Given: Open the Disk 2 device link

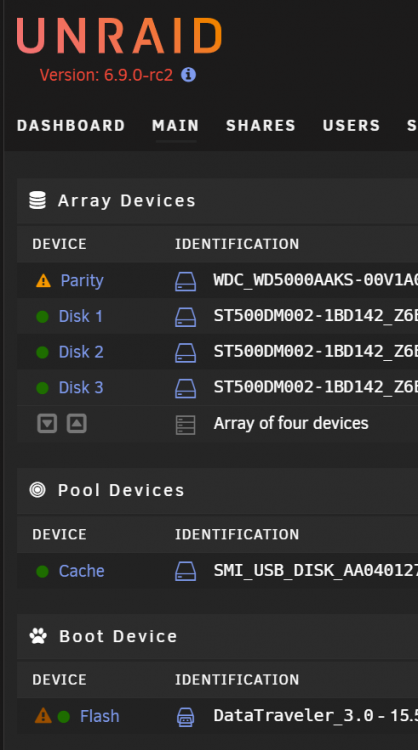Looking at the screenshot, I should point(81,352).
